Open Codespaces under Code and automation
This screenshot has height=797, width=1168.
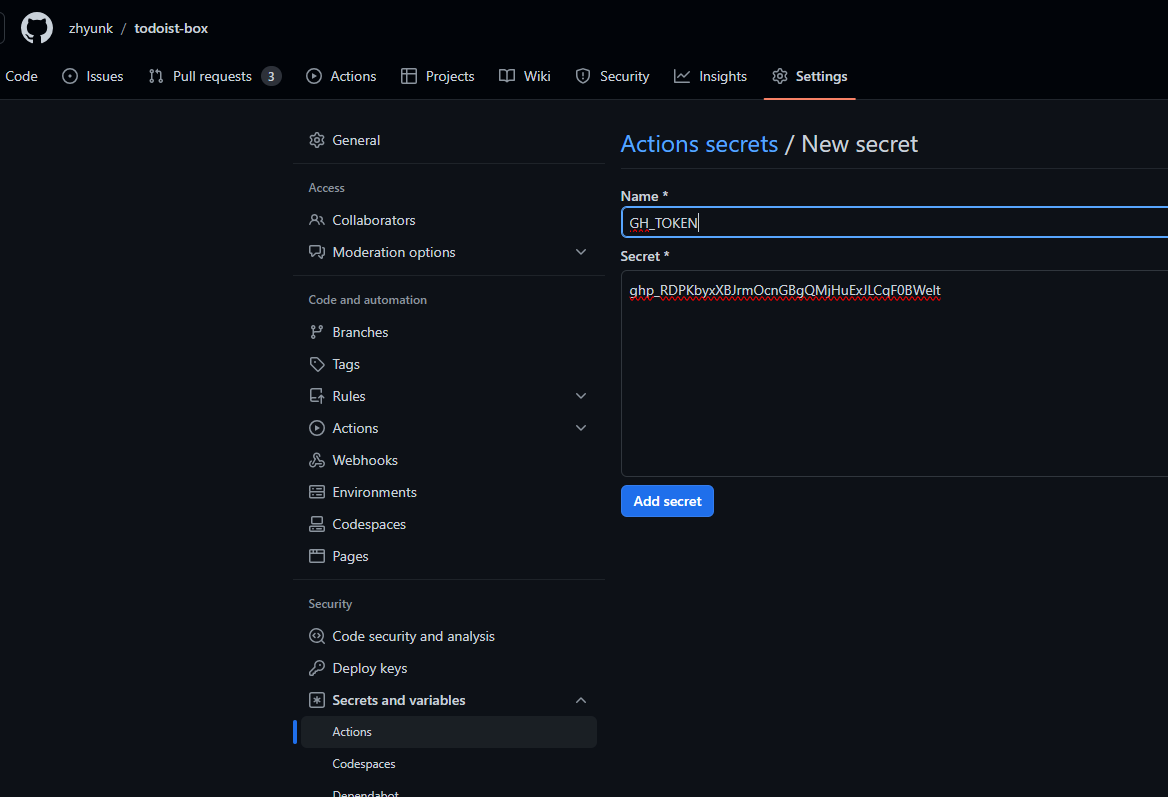[448, 524]
